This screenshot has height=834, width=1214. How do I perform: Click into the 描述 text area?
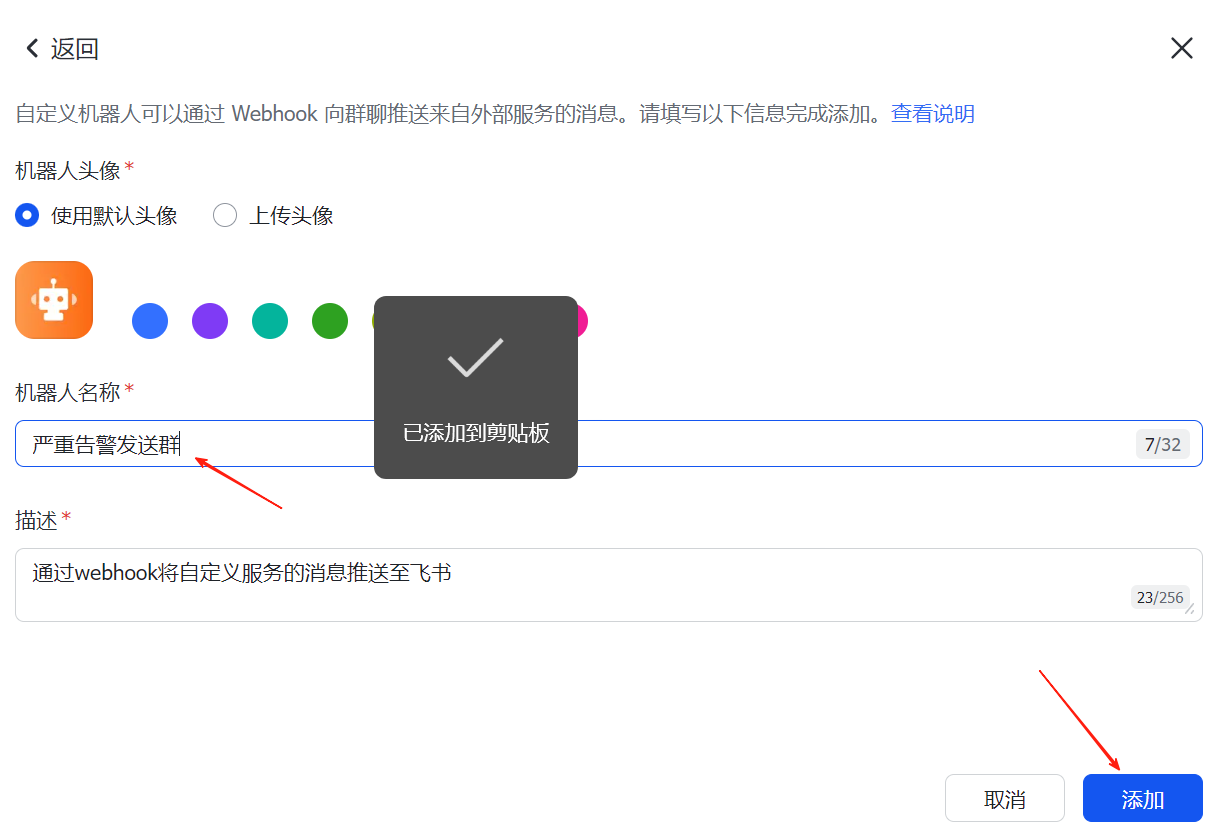(x=608, y=585)
